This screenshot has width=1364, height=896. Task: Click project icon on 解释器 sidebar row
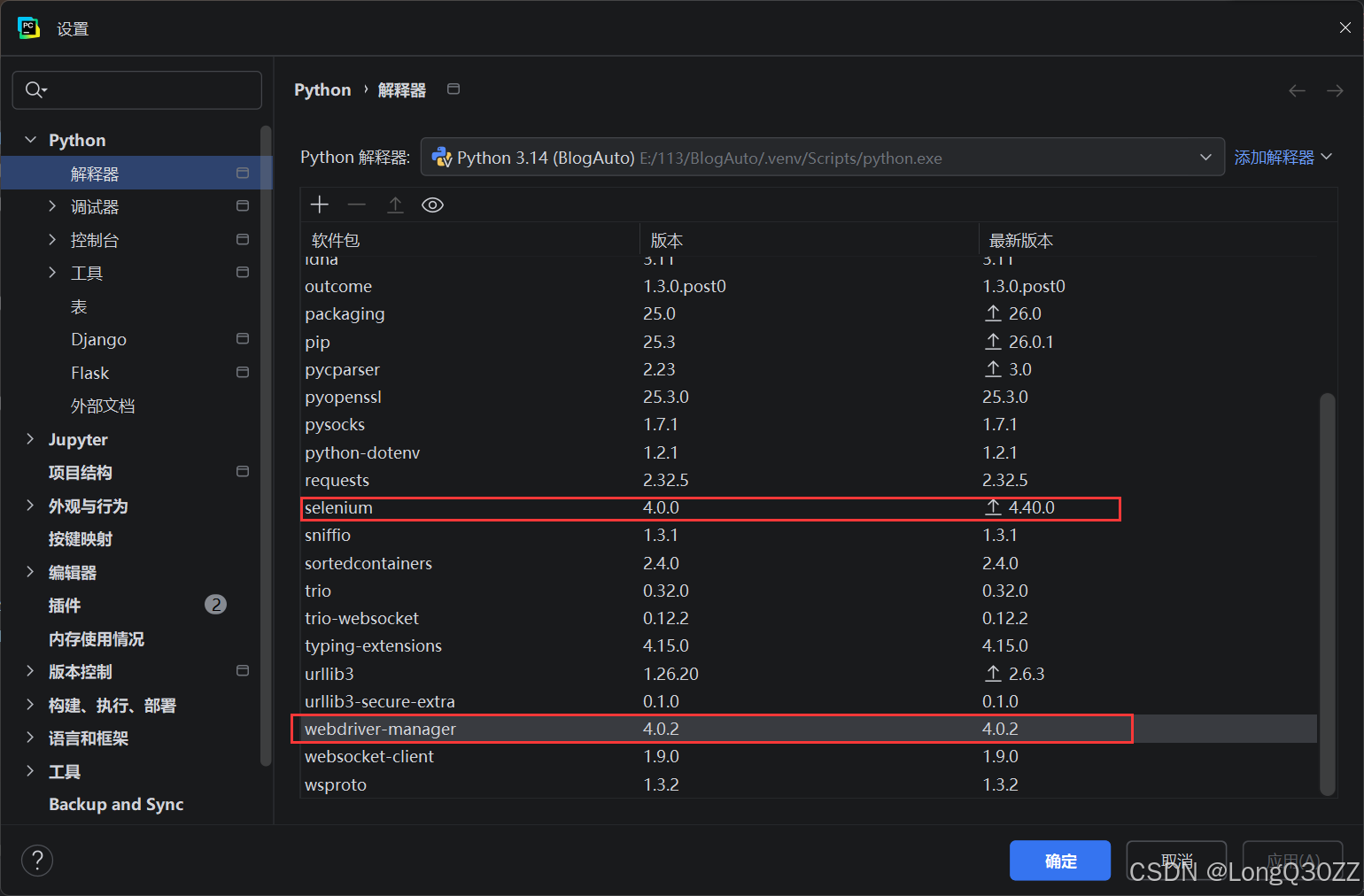pyautogui.click(x=243, y=173)
